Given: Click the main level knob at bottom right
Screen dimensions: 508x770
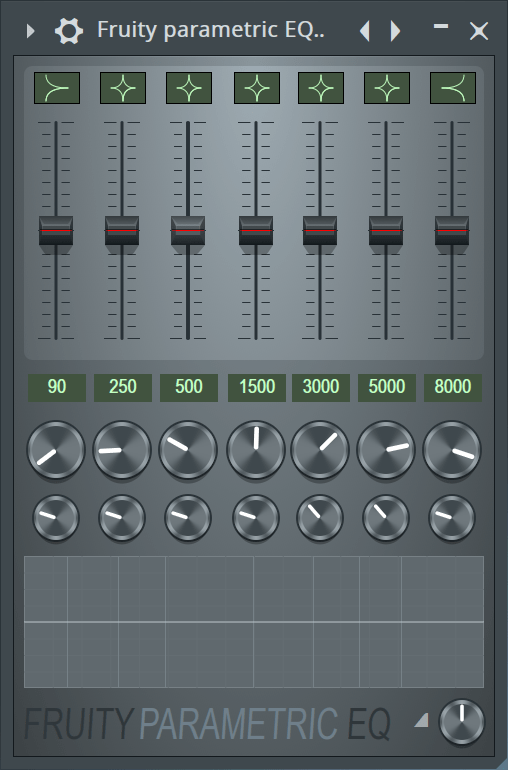Looking at the screenshot, I should [462, 722].
